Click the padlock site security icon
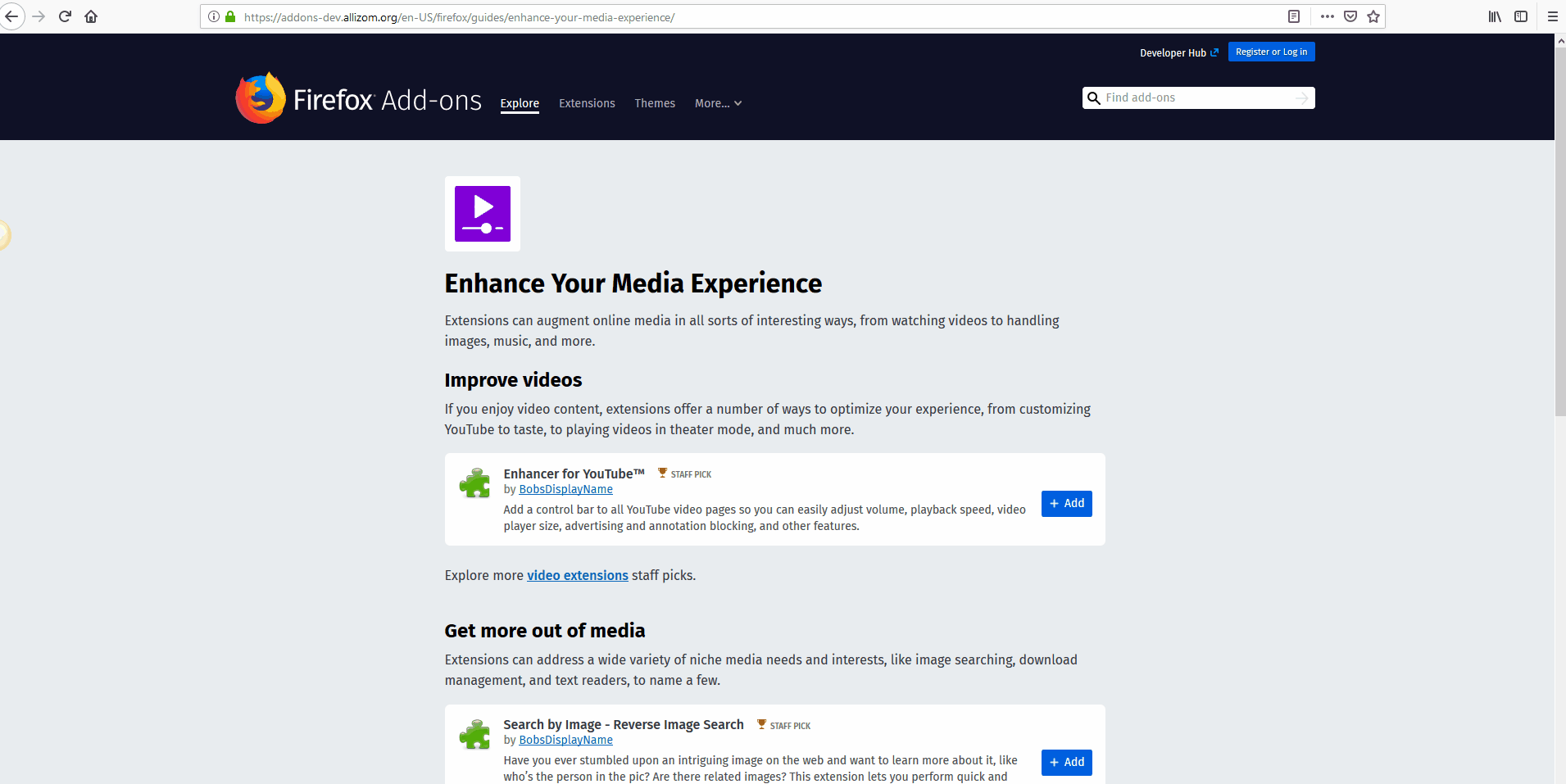This screenshot has height=784, width=1566. [229, 16]
